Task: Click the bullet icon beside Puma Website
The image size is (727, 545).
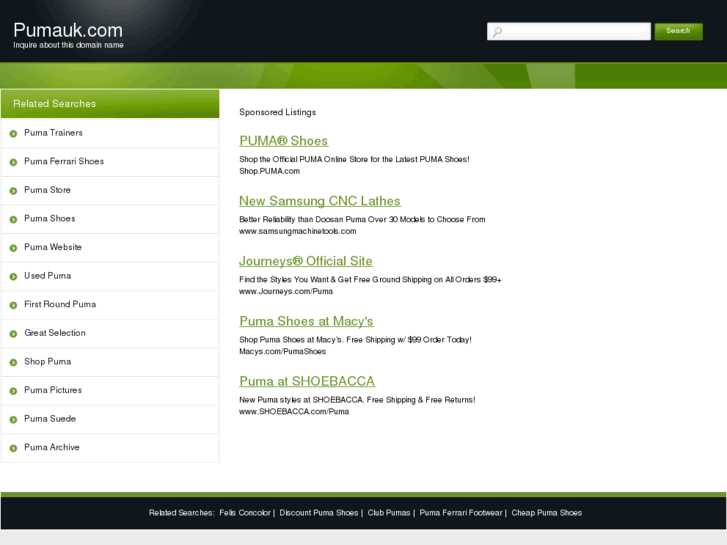Action: pyautogui.click(x=13, y=248)
